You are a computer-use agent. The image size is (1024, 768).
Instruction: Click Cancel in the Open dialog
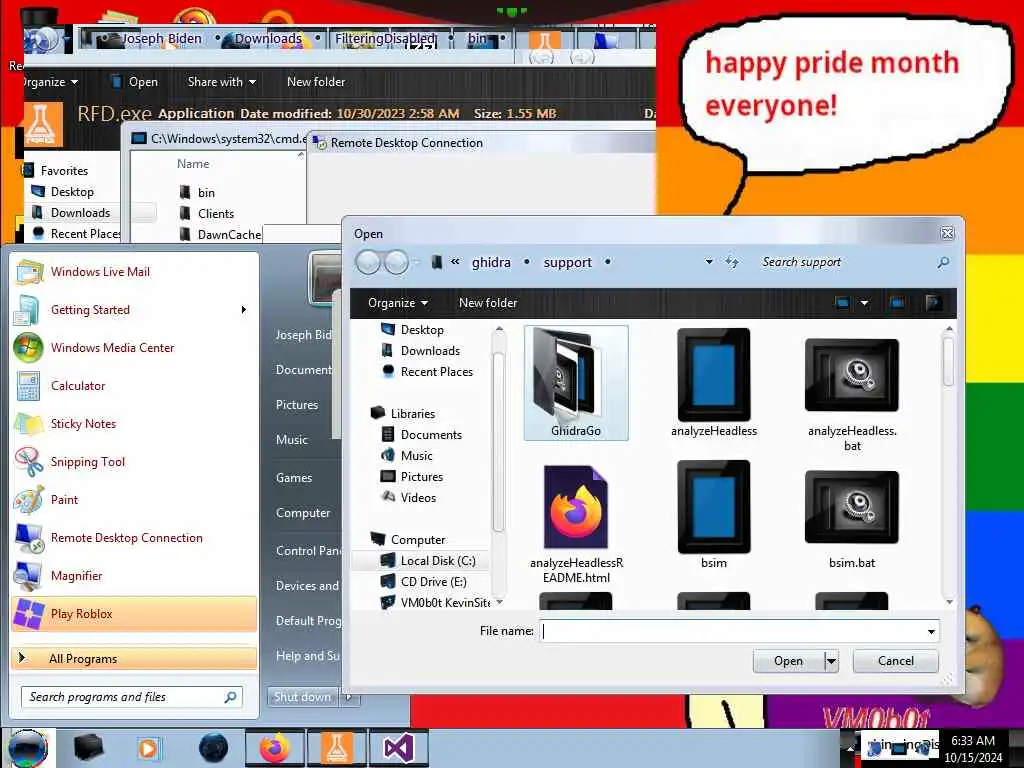(895, 661)
